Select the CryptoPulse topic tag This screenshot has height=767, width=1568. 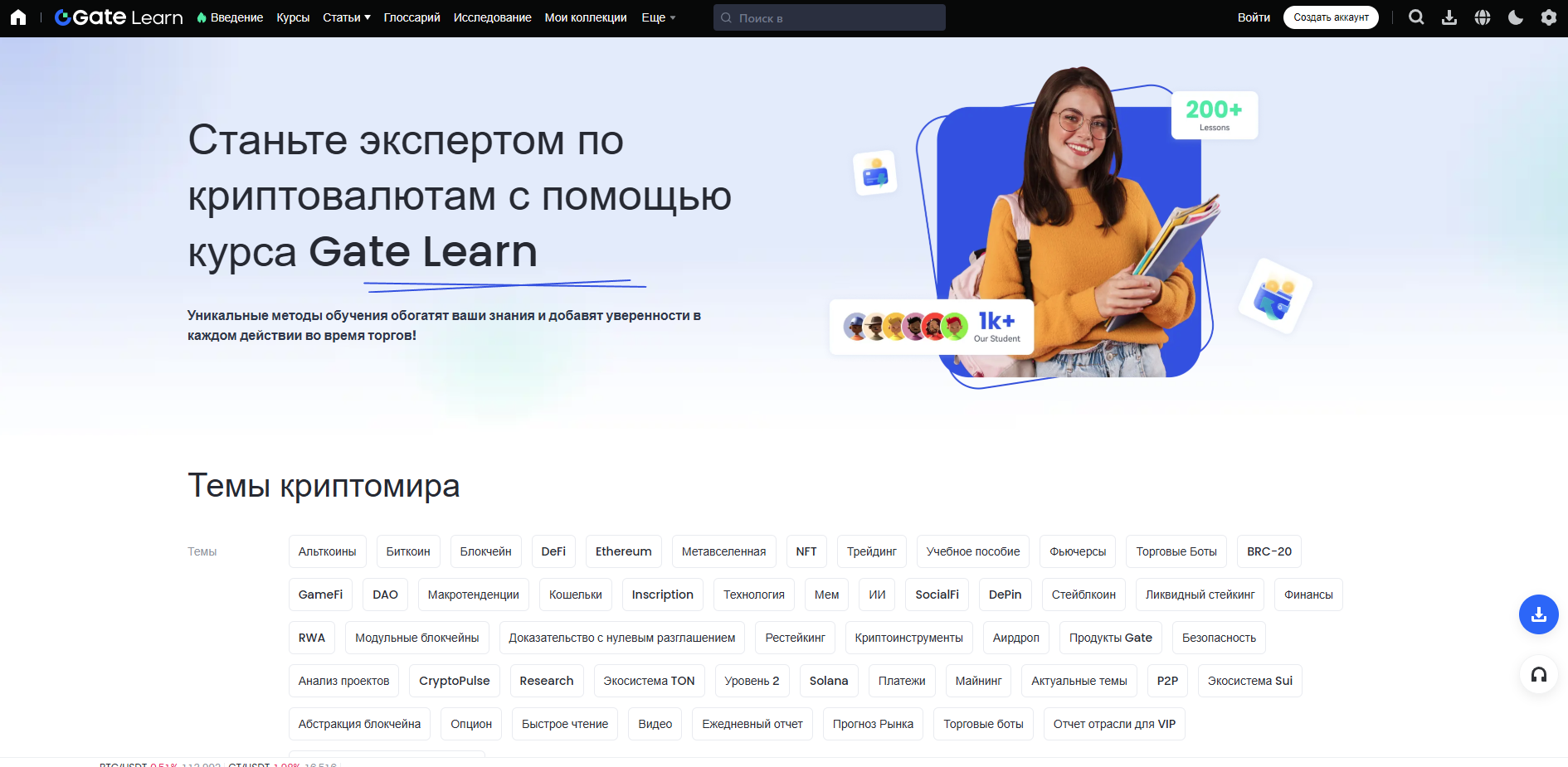[x=455, y=681]
